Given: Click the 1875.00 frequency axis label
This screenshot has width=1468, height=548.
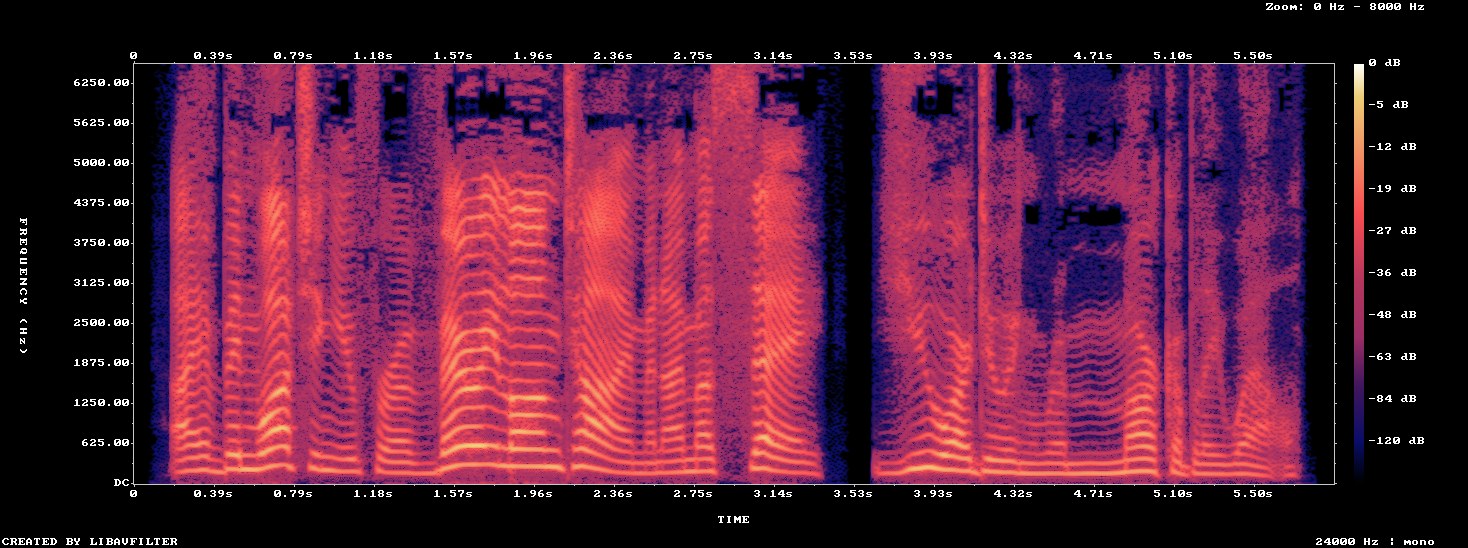Looking at the screenshot, I should [x=100, y=363].
